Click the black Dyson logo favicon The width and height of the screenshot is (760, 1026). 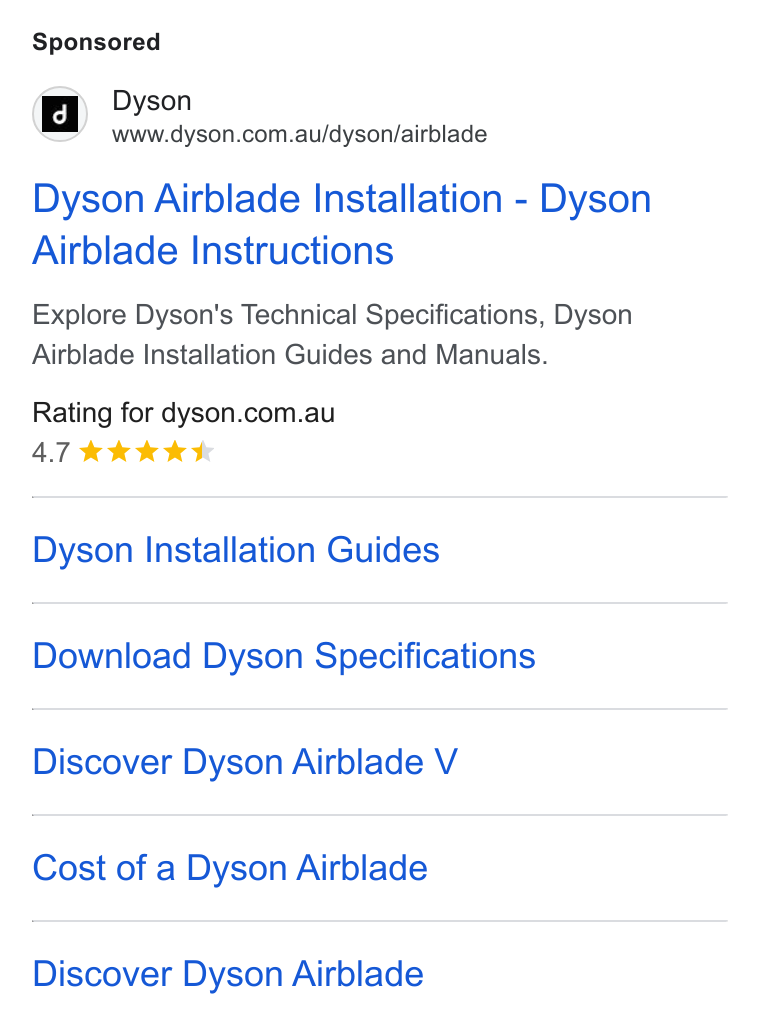point(60,115)
